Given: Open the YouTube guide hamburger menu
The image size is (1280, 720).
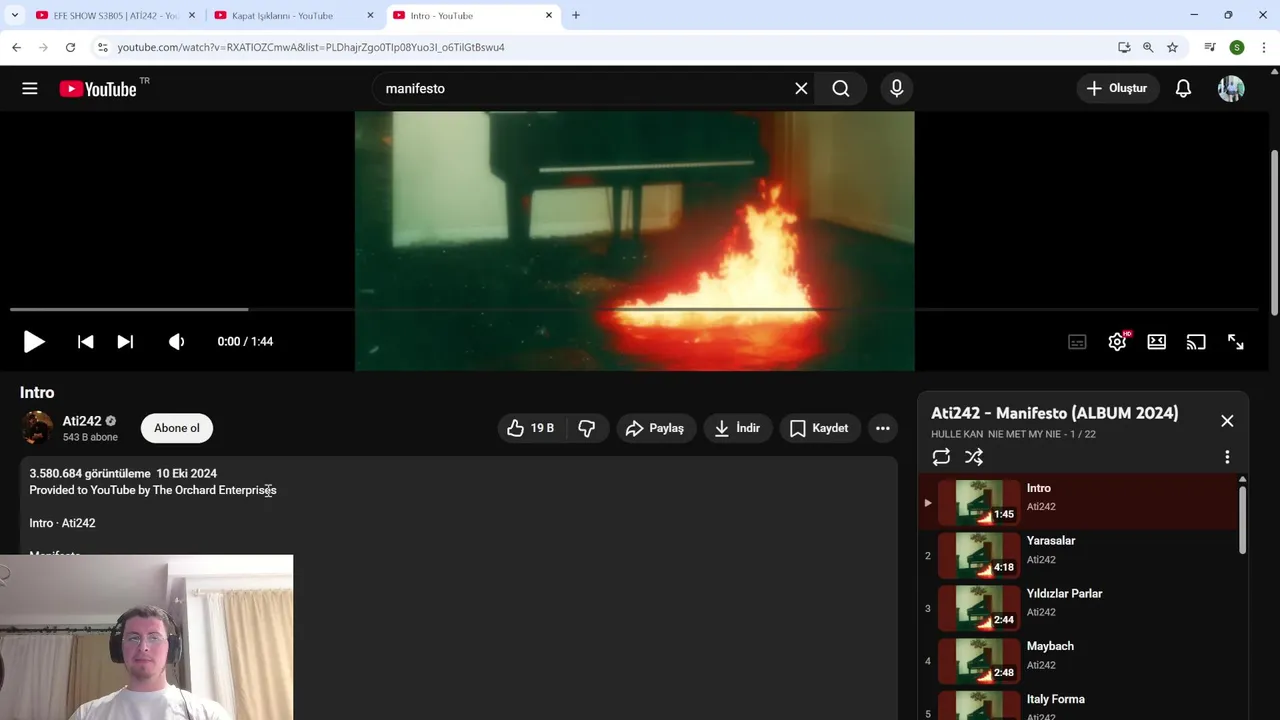Looking at the screenshot, I should point(30,88).
